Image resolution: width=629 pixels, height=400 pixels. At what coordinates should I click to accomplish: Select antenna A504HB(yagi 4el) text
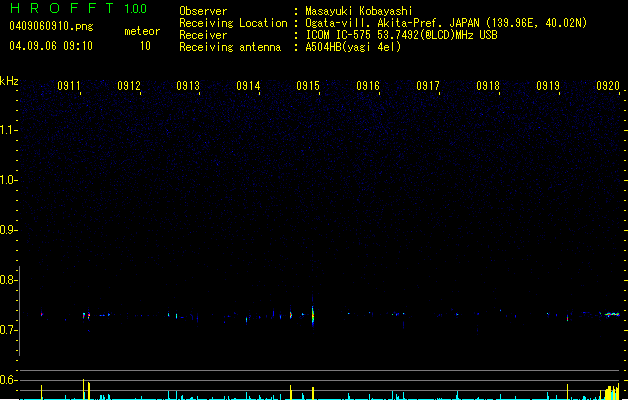(353, 47)
